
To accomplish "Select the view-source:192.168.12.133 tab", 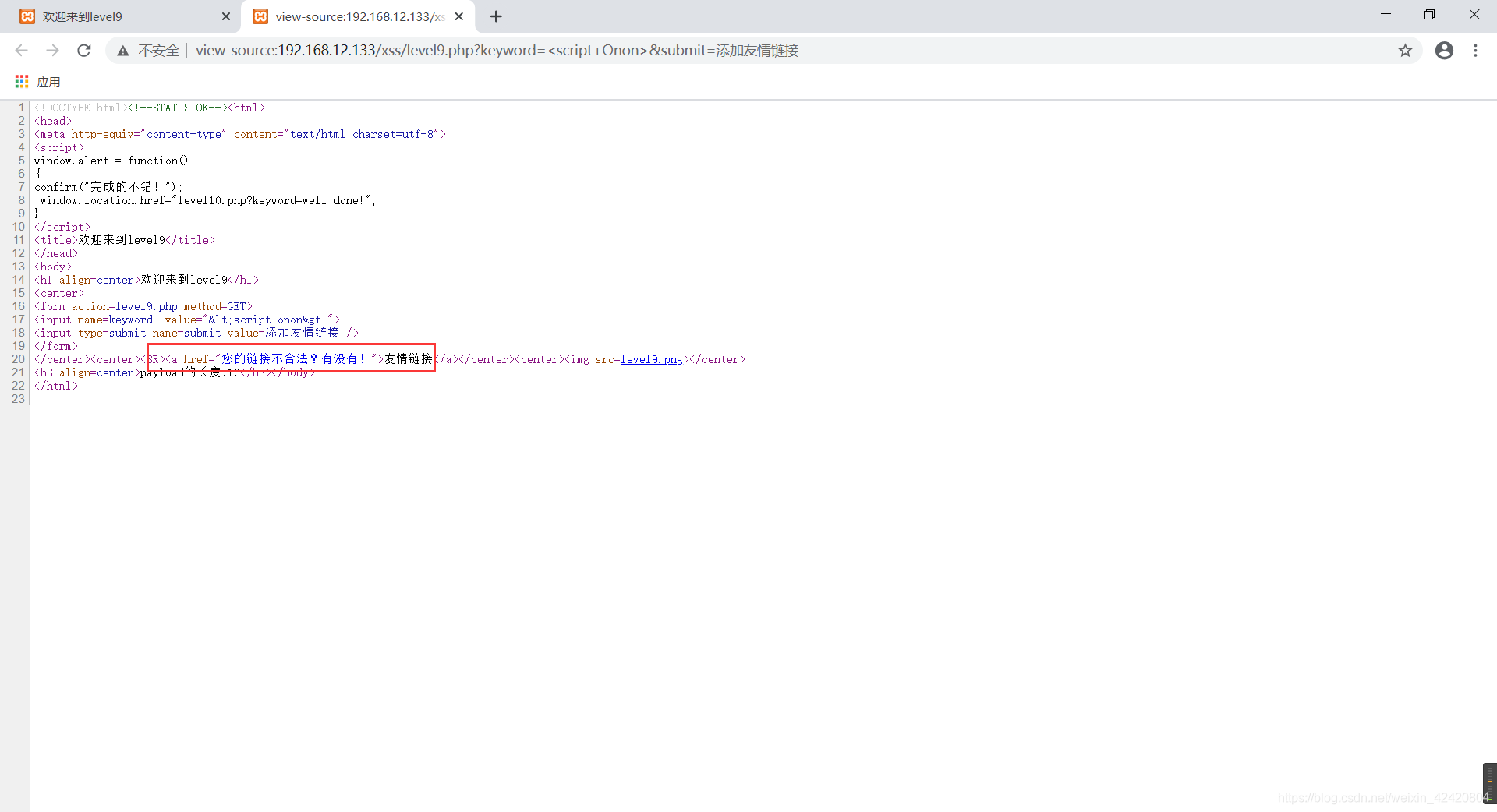I will click(x=359, y=16).
